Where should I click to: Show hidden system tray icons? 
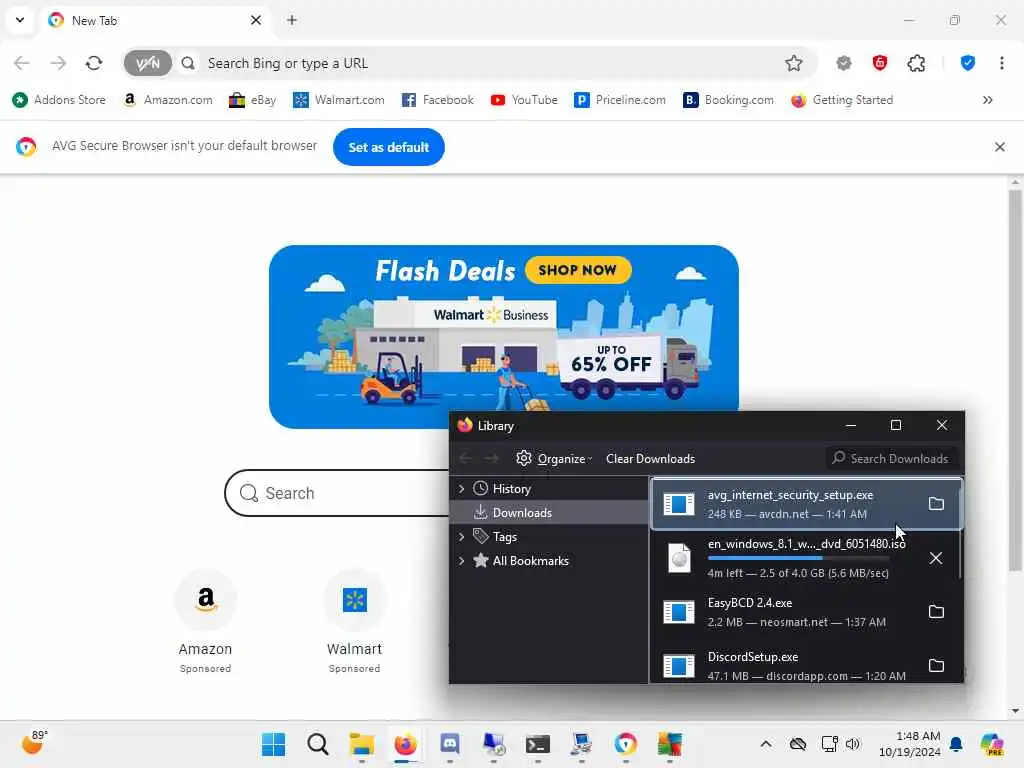765,744
